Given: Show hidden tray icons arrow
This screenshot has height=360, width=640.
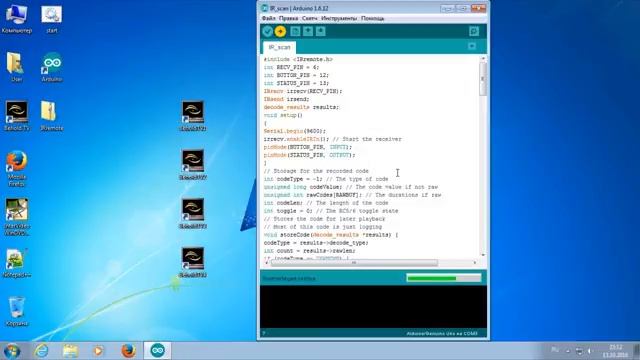Looking at the screenshot, I should click(x=568, y=351).
